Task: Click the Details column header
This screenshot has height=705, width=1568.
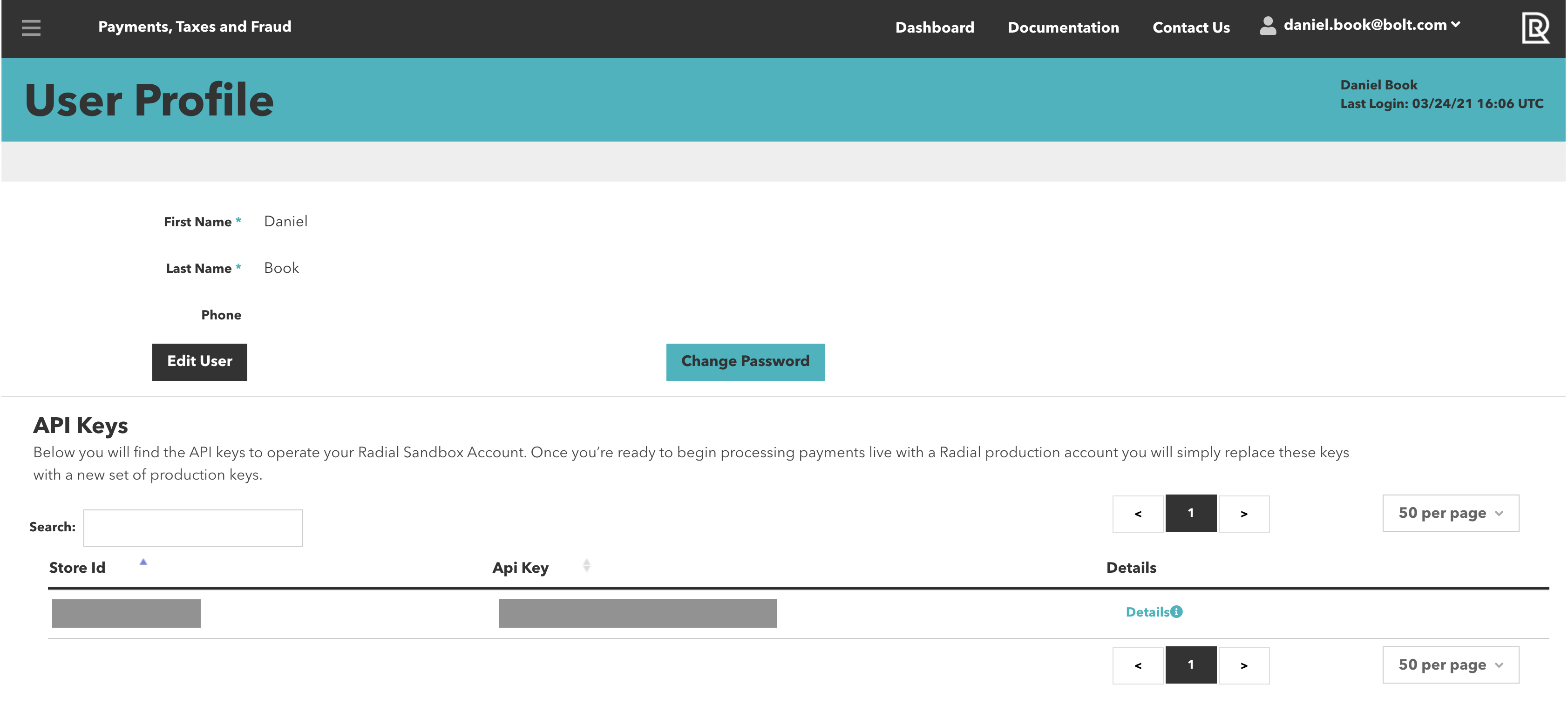Action: pos(1131,568)
